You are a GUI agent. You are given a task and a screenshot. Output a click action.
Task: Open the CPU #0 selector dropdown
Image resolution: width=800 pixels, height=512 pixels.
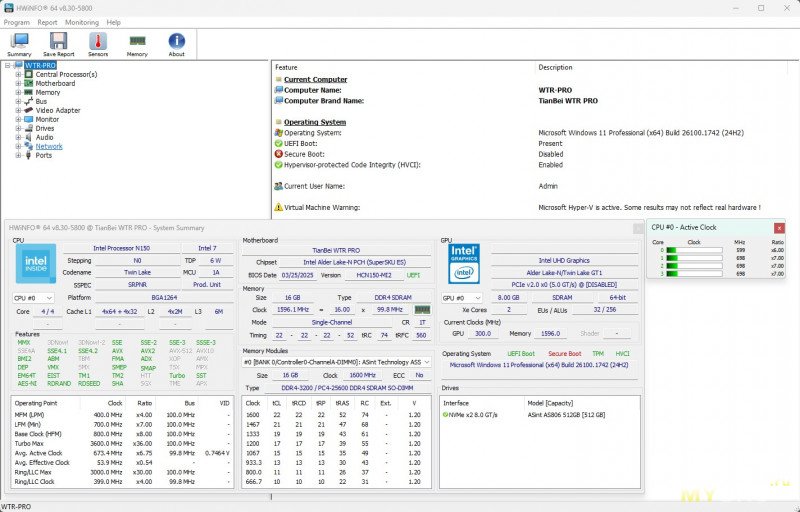(x=33, y=298)
